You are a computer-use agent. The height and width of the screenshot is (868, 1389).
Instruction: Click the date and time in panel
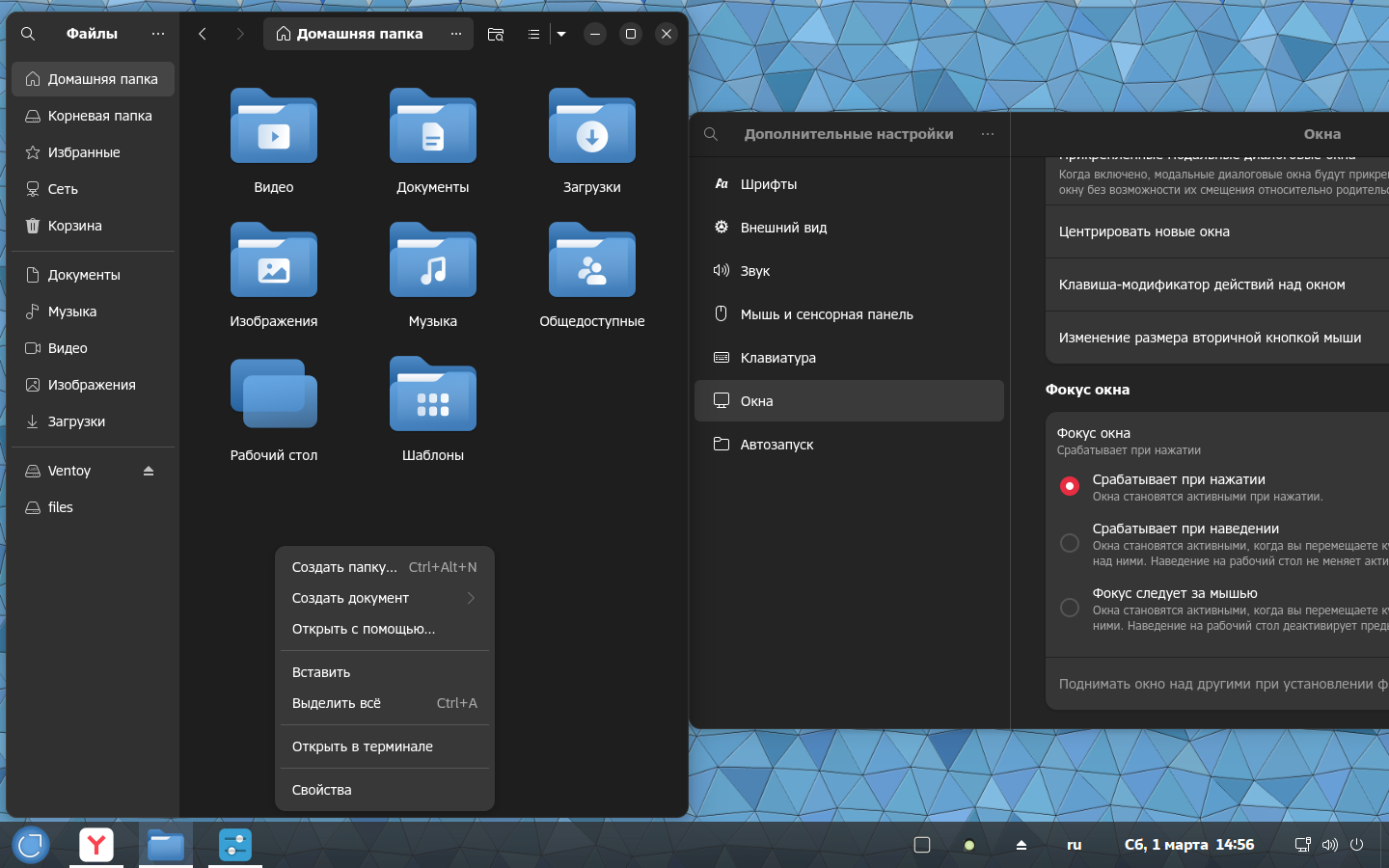click(1188, 845)
